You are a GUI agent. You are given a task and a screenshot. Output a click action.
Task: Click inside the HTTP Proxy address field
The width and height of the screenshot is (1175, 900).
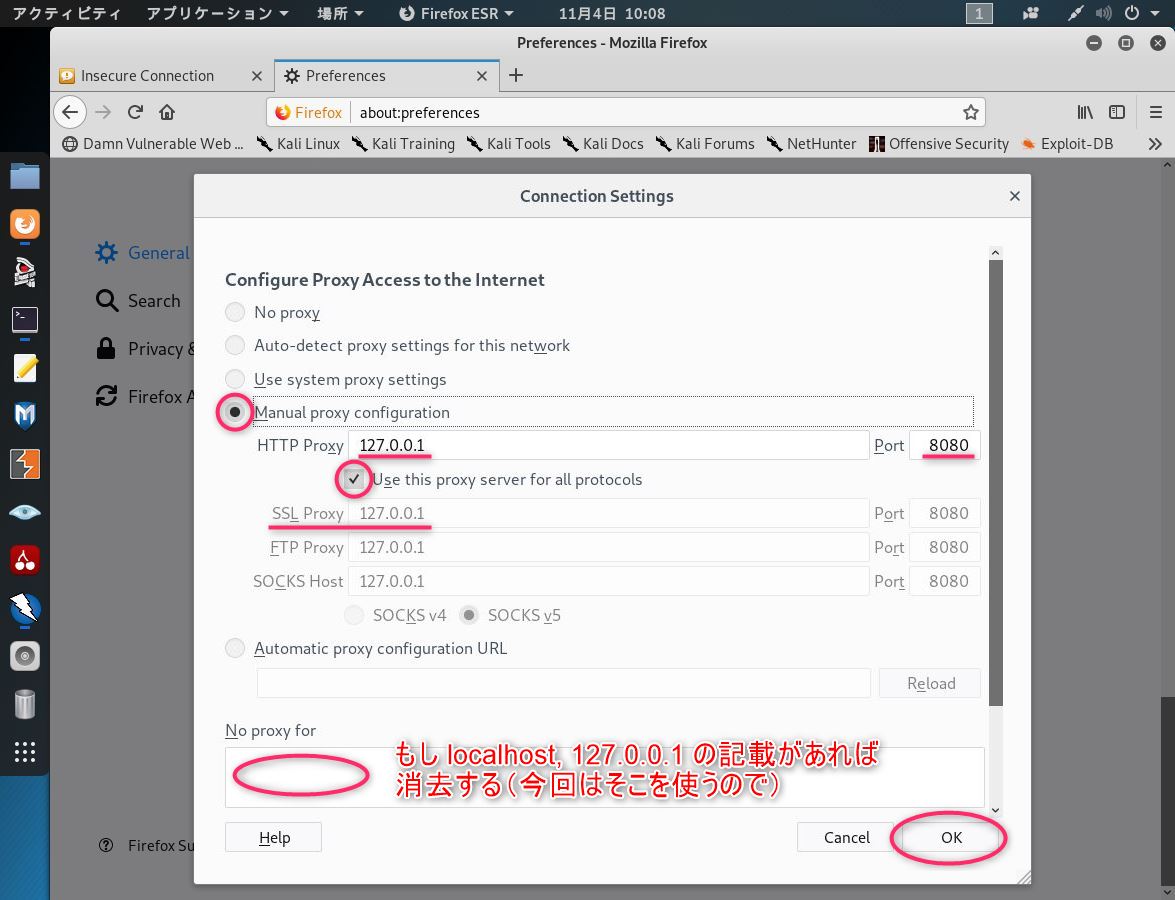(x=608, y=445)
